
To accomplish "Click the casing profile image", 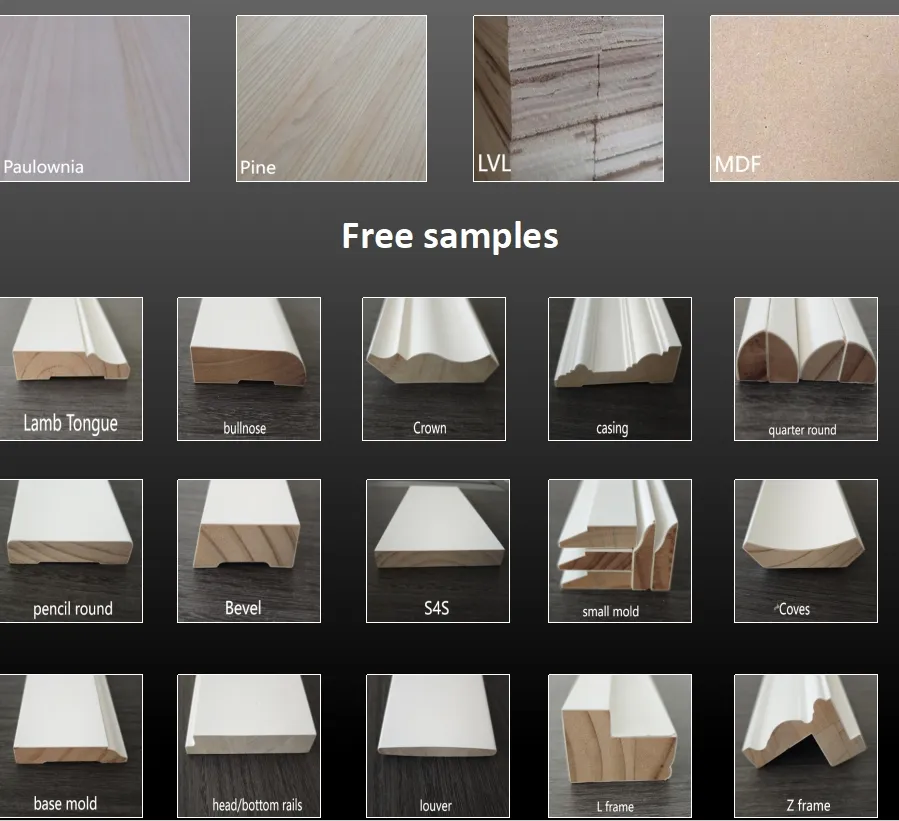I will pos(619,368).
